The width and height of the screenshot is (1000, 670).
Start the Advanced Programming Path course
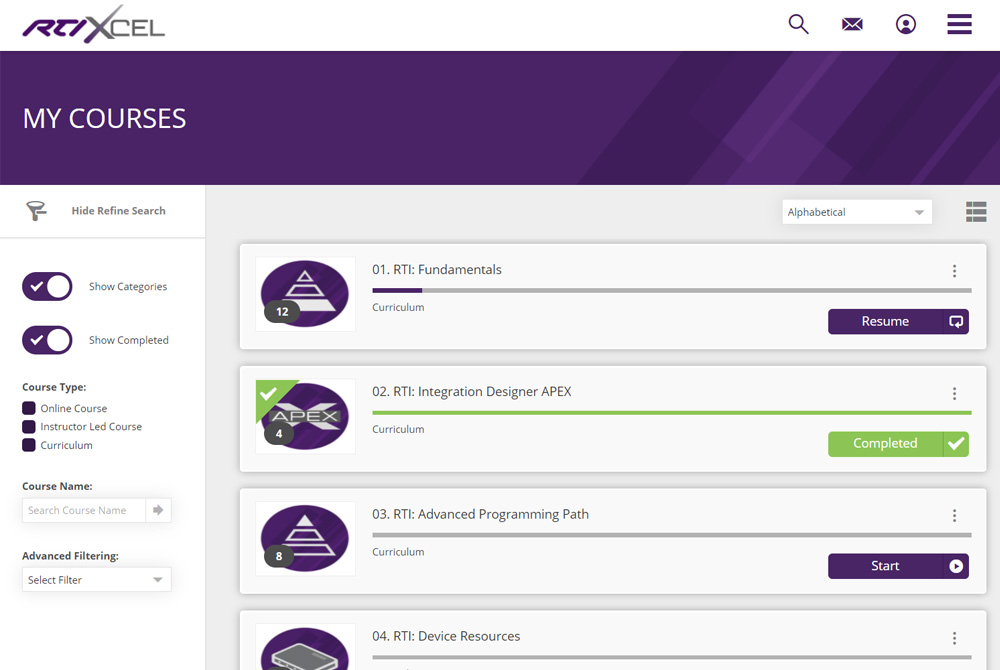click(898, 566)
